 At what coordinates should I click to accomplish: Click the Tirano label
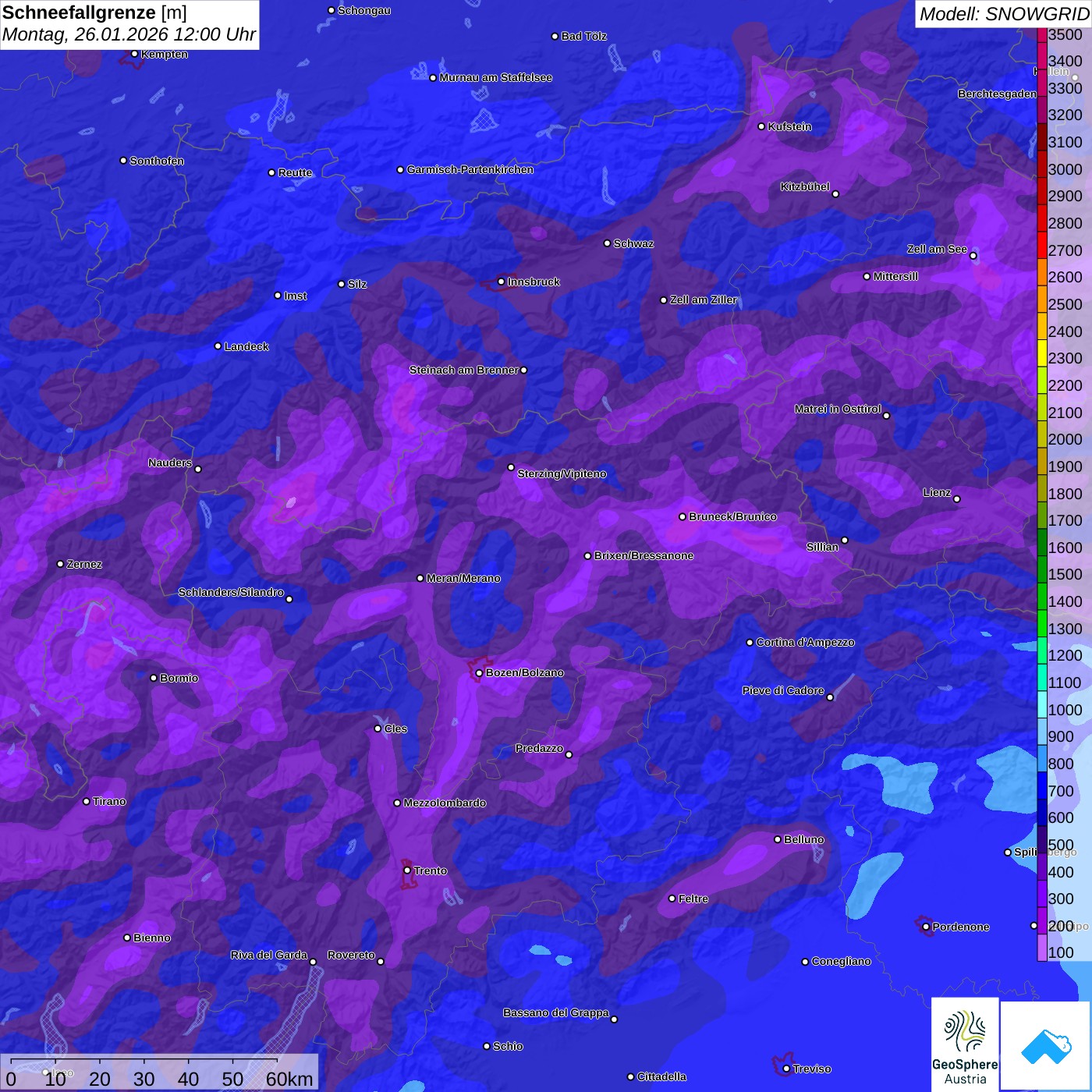[x=109, y=801]
